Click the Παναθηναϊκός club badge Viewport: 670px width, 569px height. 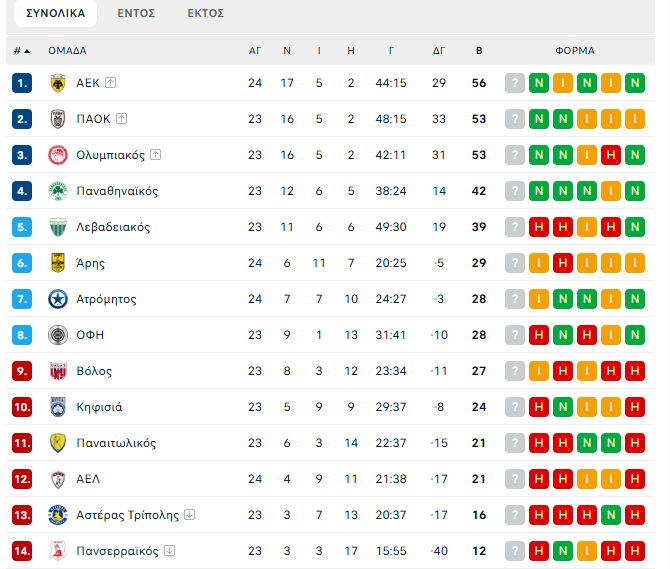(x=57, y=191)
